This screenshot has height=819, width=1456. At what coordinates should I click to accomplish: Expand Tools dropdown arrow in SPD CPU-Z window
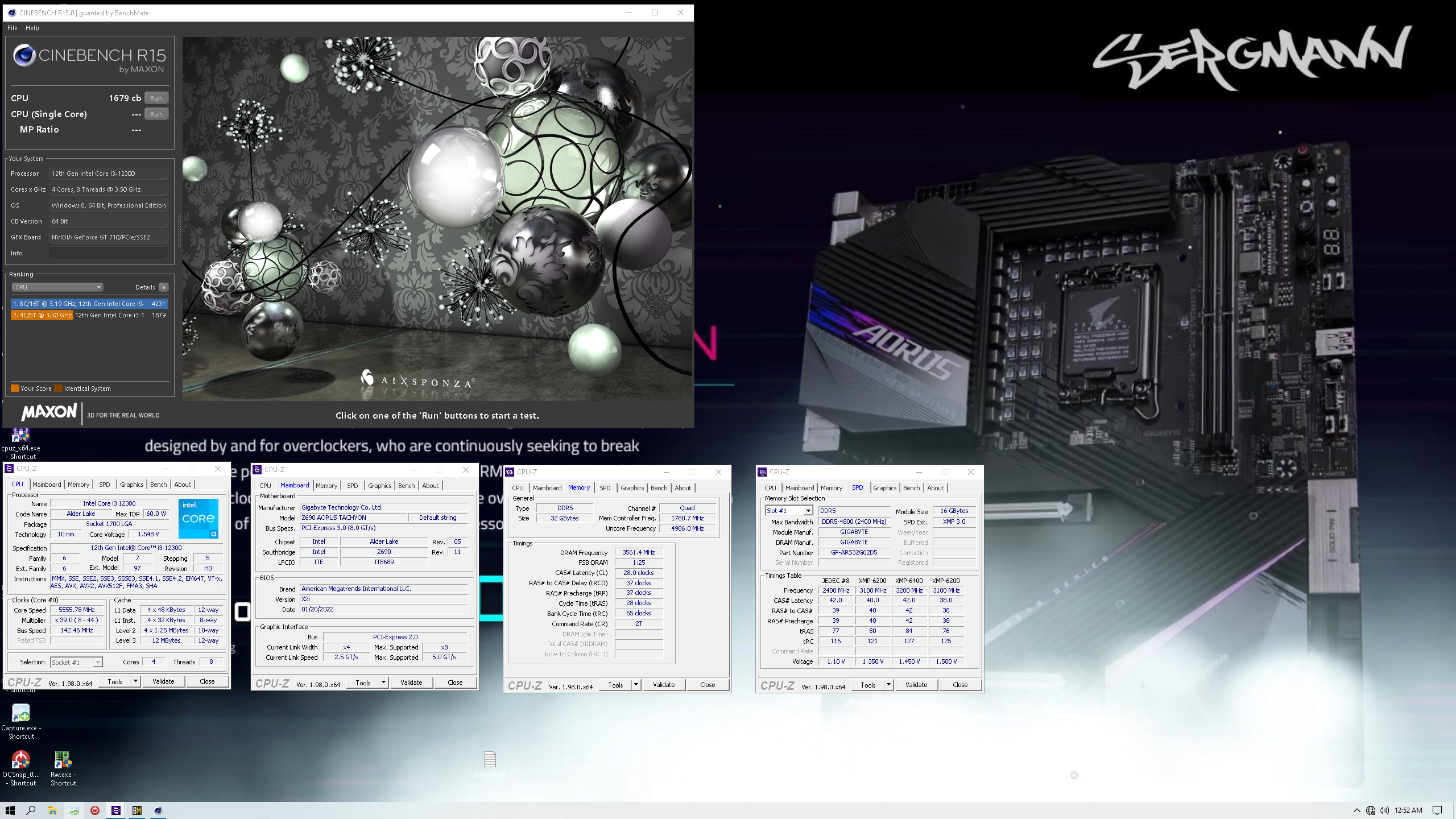coord(888,685)
